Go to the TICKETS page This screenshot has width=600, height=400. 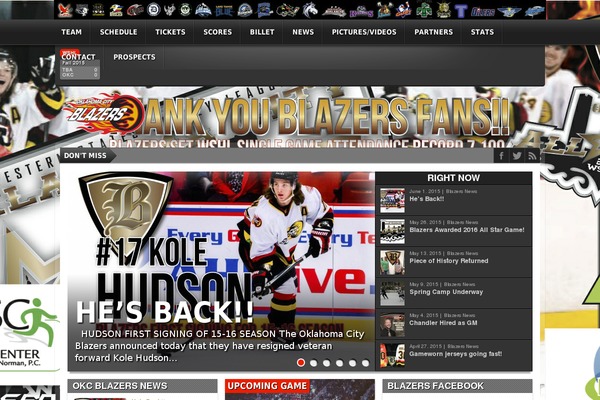(170, 32)
